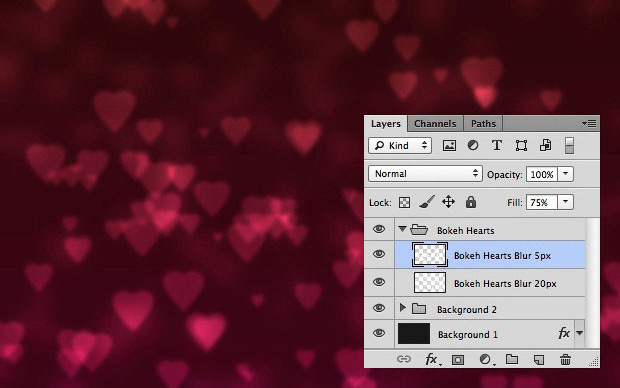Select the 'Background 1' layer name
620x388 pixels.
click(x=468, y=335)
